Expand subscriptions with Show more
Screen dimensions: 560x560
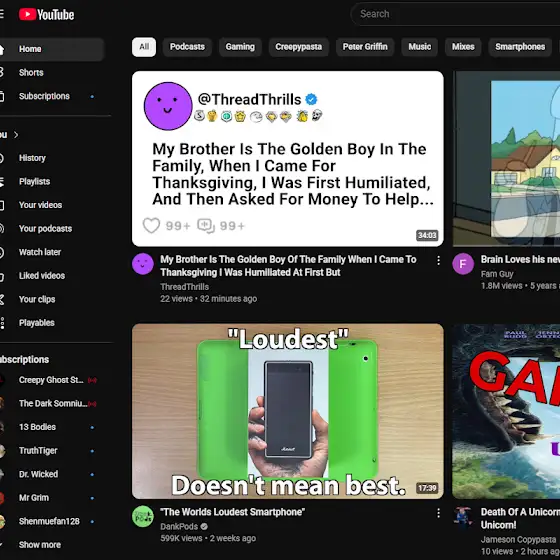40,545
